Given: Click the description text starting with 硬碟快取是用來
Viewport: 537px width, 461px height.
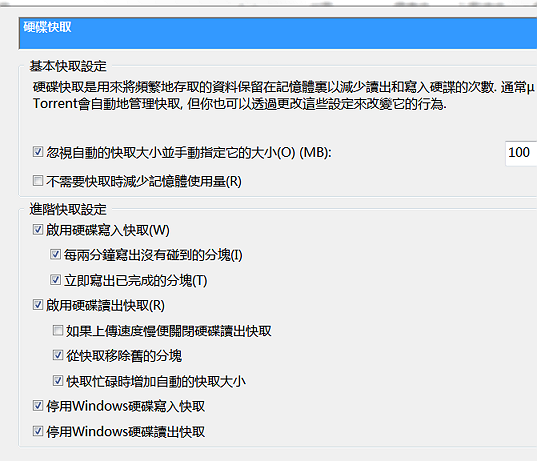Looking at the screenshot, I should pos(284,95).
